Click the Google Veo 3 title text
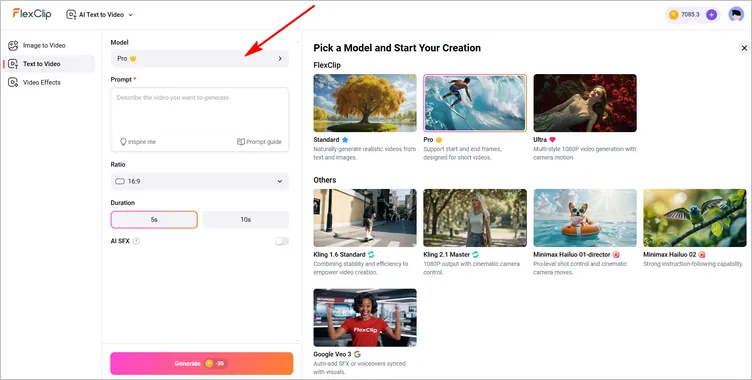 pyautogui.click(x=332, y=354)
